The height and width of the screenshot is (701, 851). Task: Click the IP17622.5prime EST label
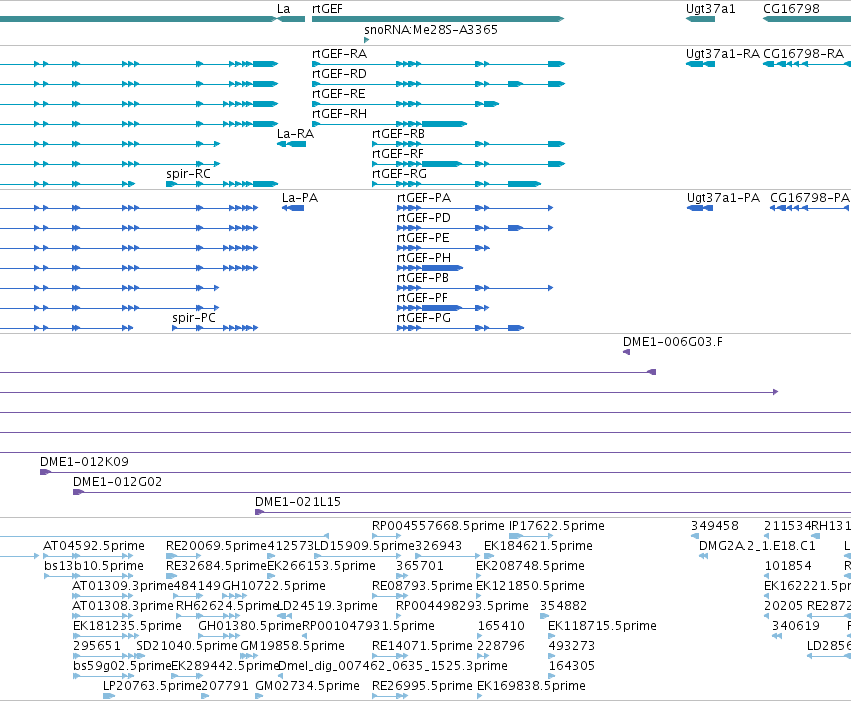click(556, 526)
